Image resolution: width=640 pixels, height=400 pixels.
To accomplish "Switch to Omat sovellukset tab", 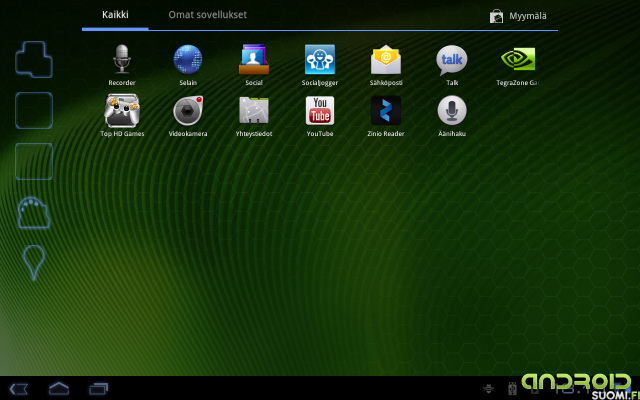I will (x=207, y=15).
